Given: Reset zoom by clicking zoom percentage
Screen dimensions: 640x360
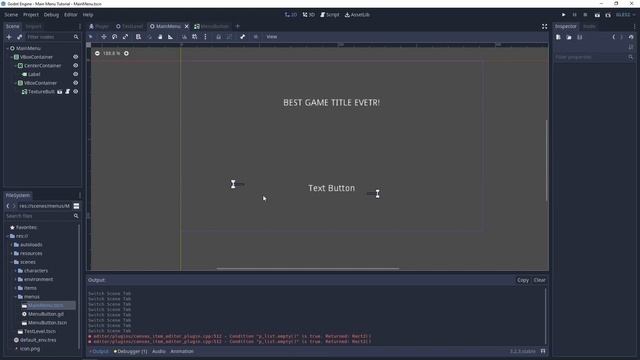Looking at the screenshot, I should point(111,53).
